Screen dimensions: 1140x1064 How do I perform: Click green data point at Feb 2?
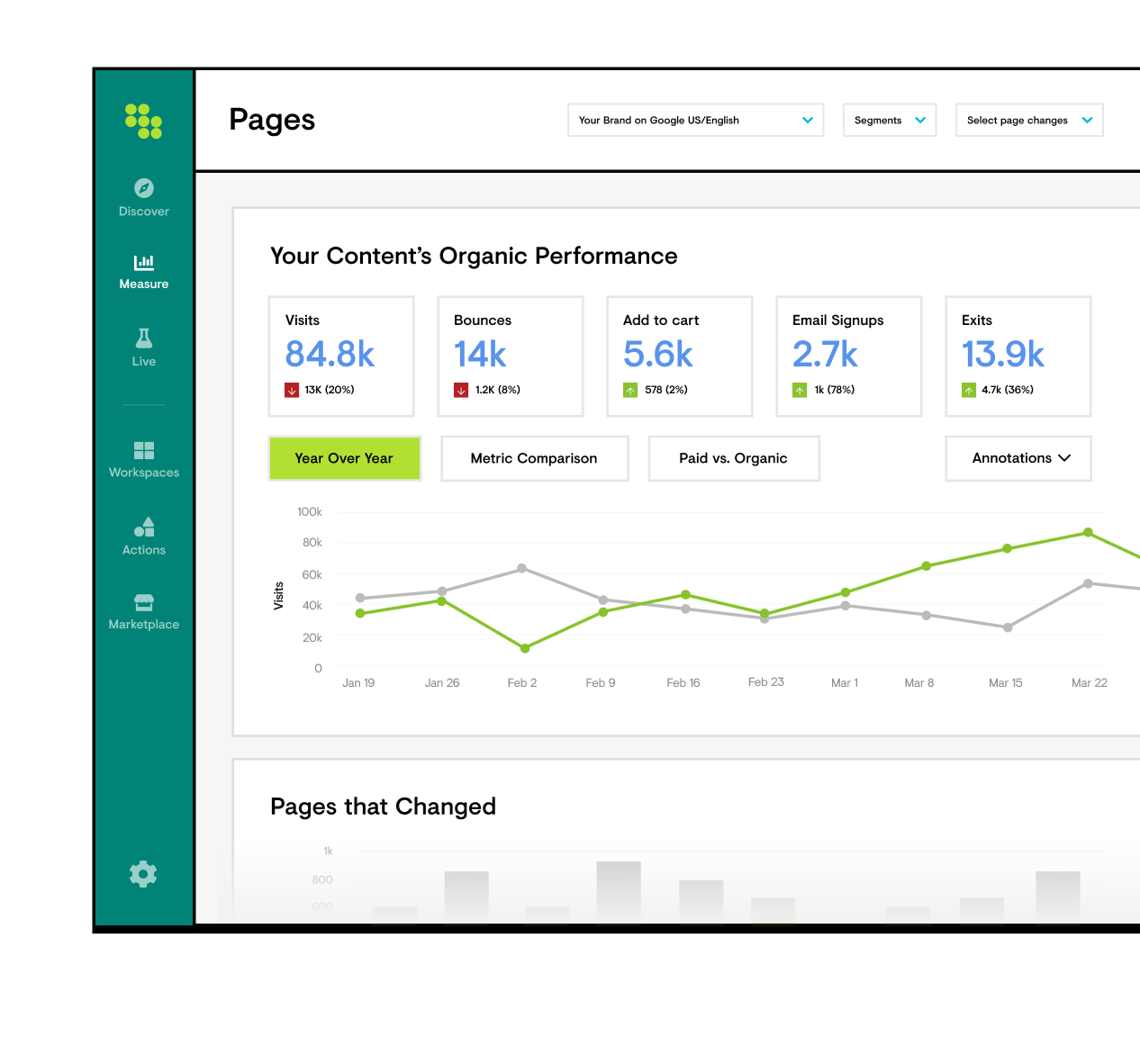tap(525, 648)
